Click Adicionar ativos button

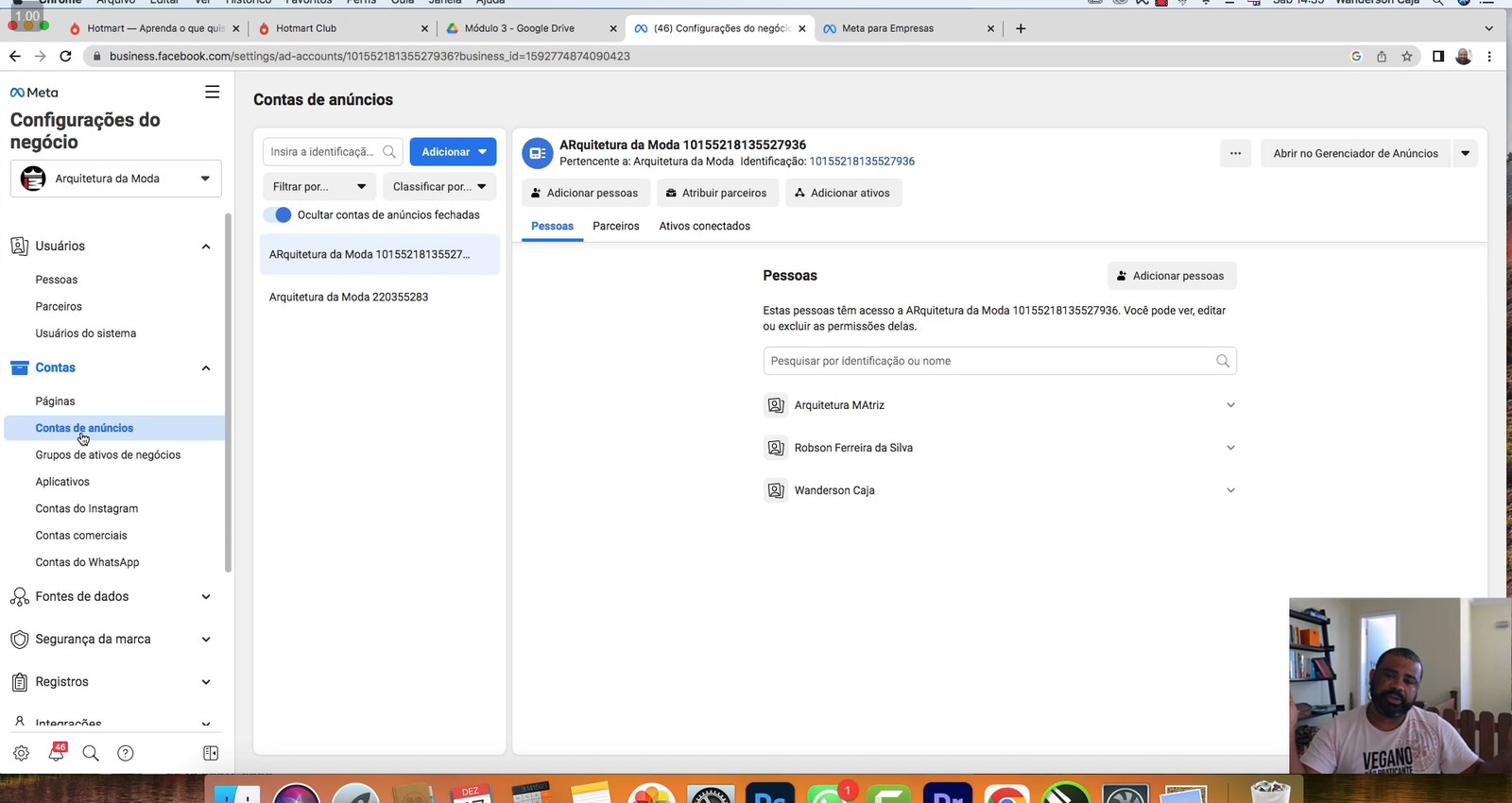point(843,193)
